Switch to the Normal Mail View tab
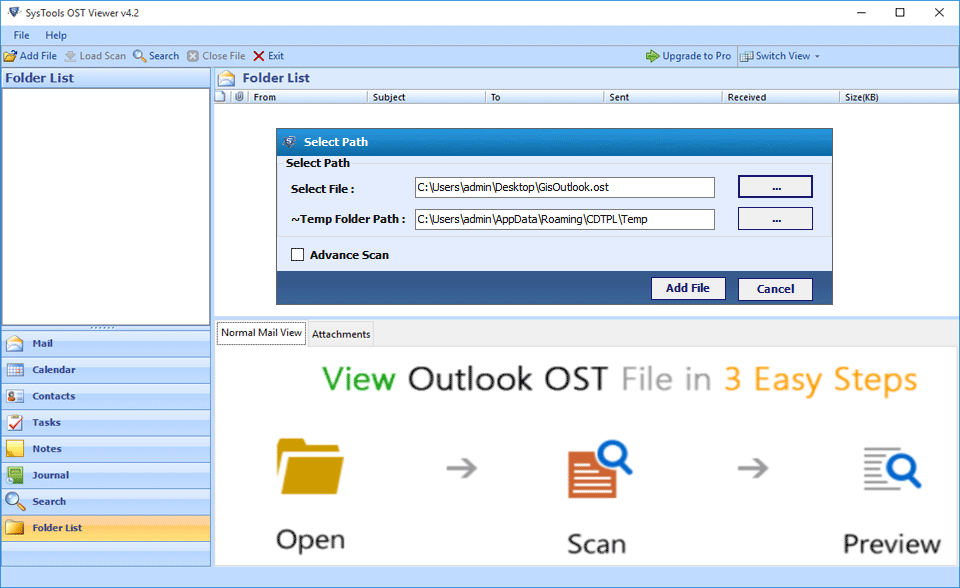 coord(261,333)
